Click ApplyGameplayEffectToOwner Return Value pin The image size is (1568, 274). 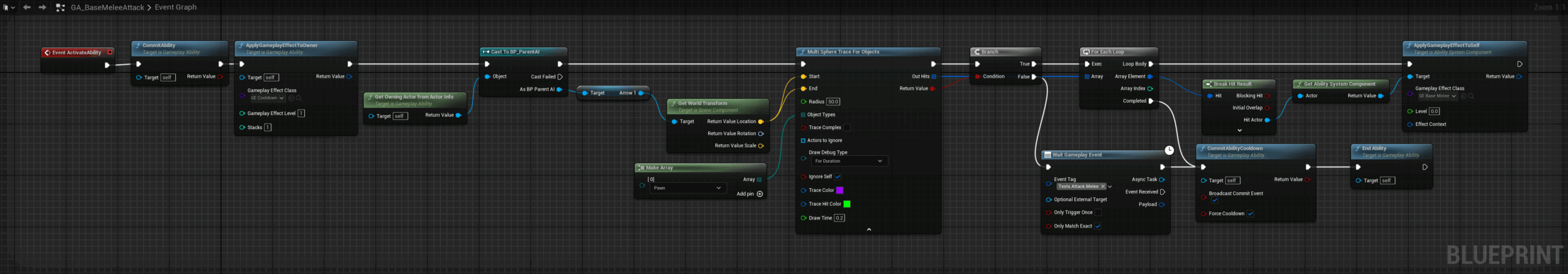pos(349,77)
